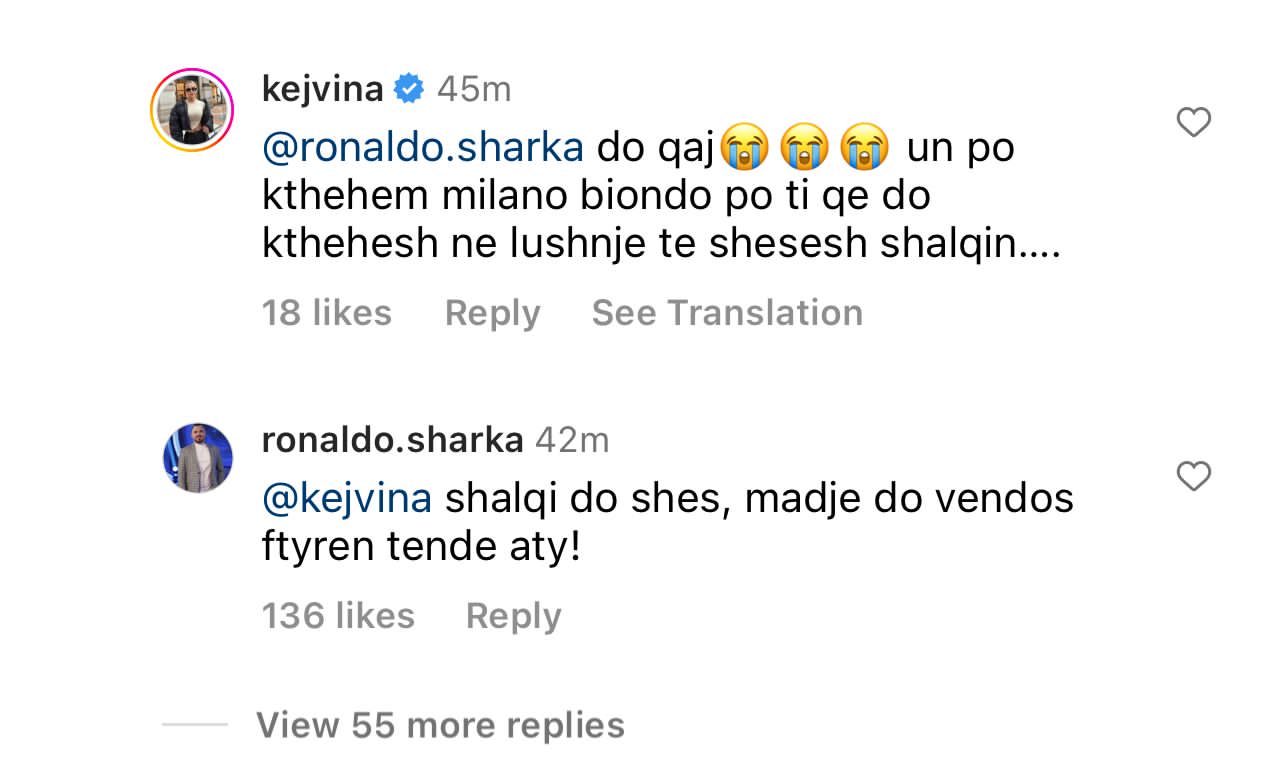Like kejvina's comment with the heart icon
This screenshot has width=1284, height=774.
point(1193,123)
